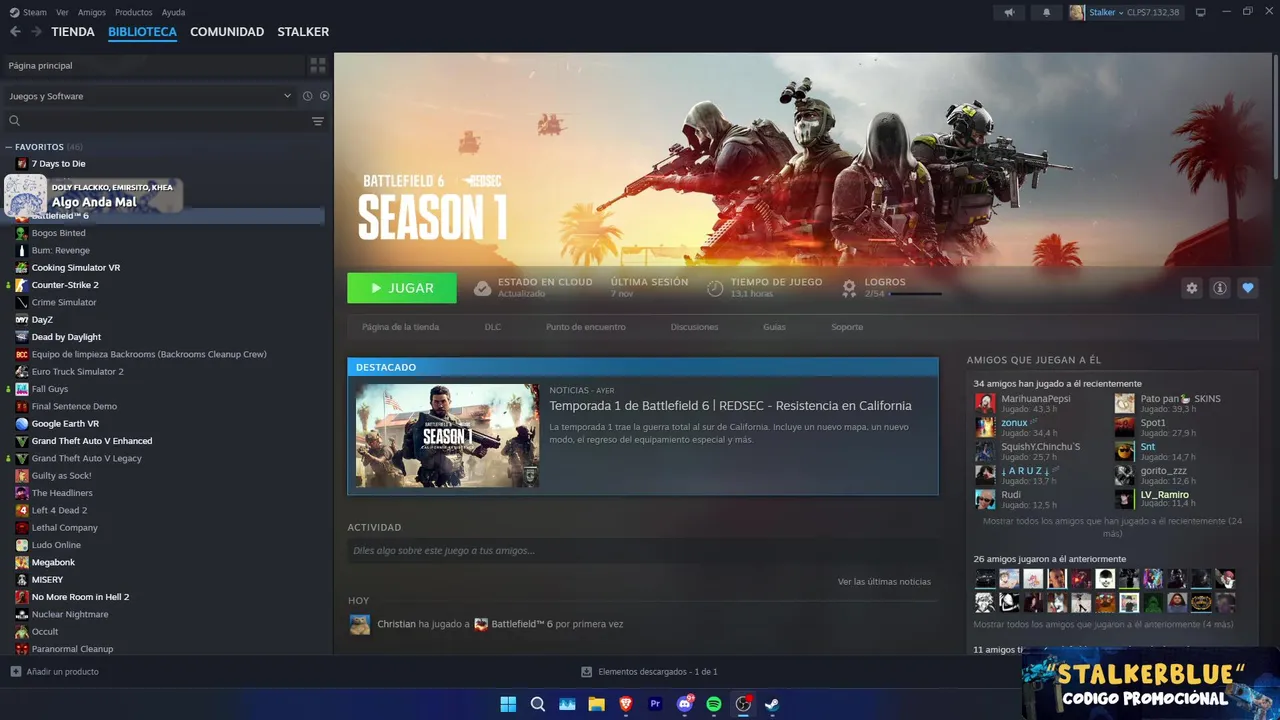Open Premiere Pro from taskbar
The image size is (1280, 720).
coord(655,704)
